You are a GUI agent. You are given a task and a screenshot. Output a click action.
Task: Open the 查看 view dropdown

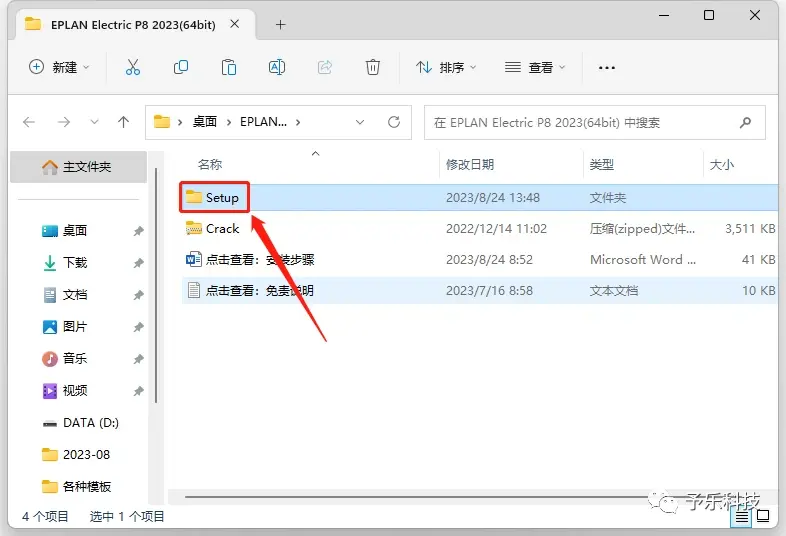point(535,67)
